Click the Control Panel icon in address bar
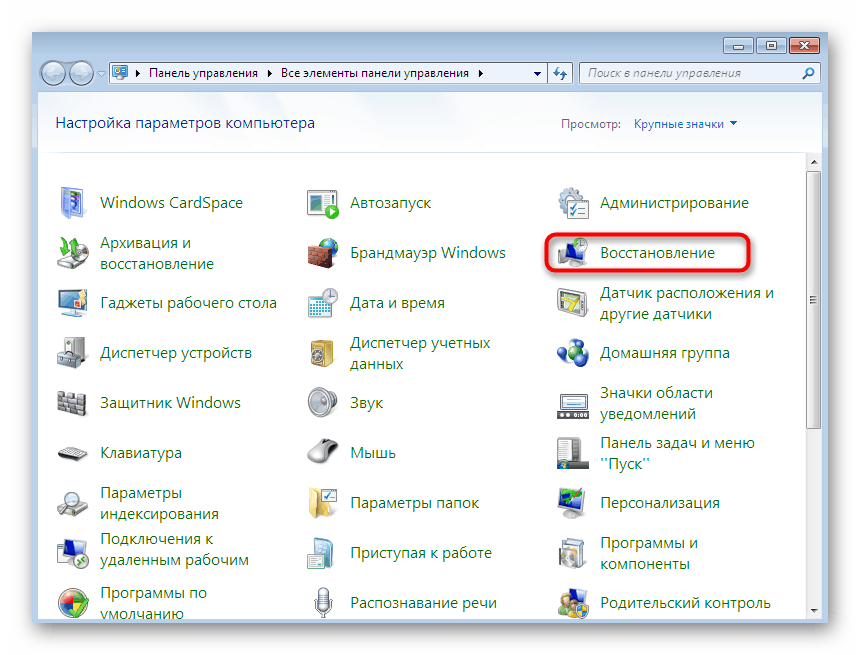The image size is (860, 655). (x=120, y=72)
